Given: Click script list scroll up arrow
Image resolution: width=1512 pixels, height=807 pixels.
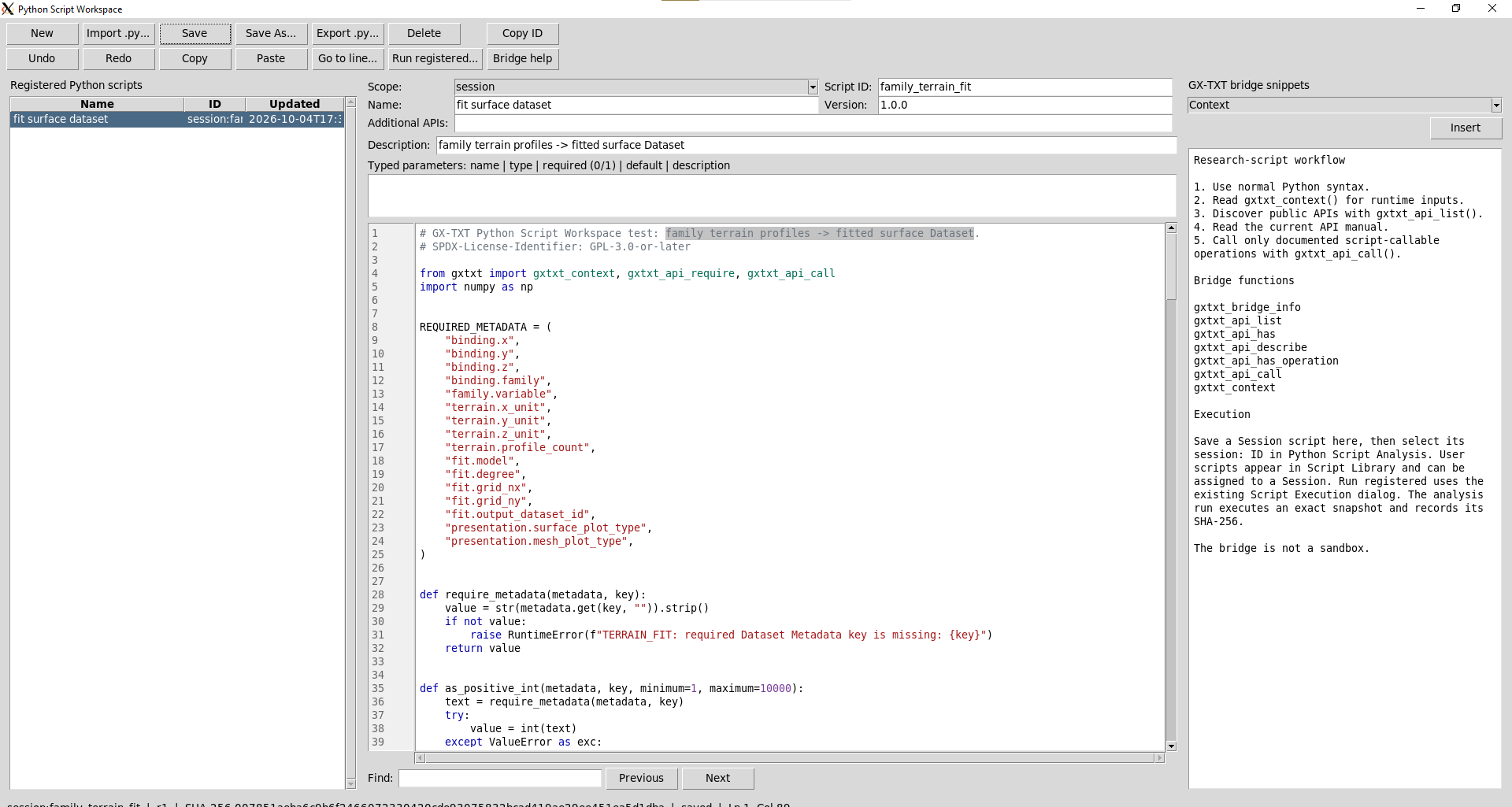Looking at the screenshot, I should pyautogui.click(x=351, y=102).
